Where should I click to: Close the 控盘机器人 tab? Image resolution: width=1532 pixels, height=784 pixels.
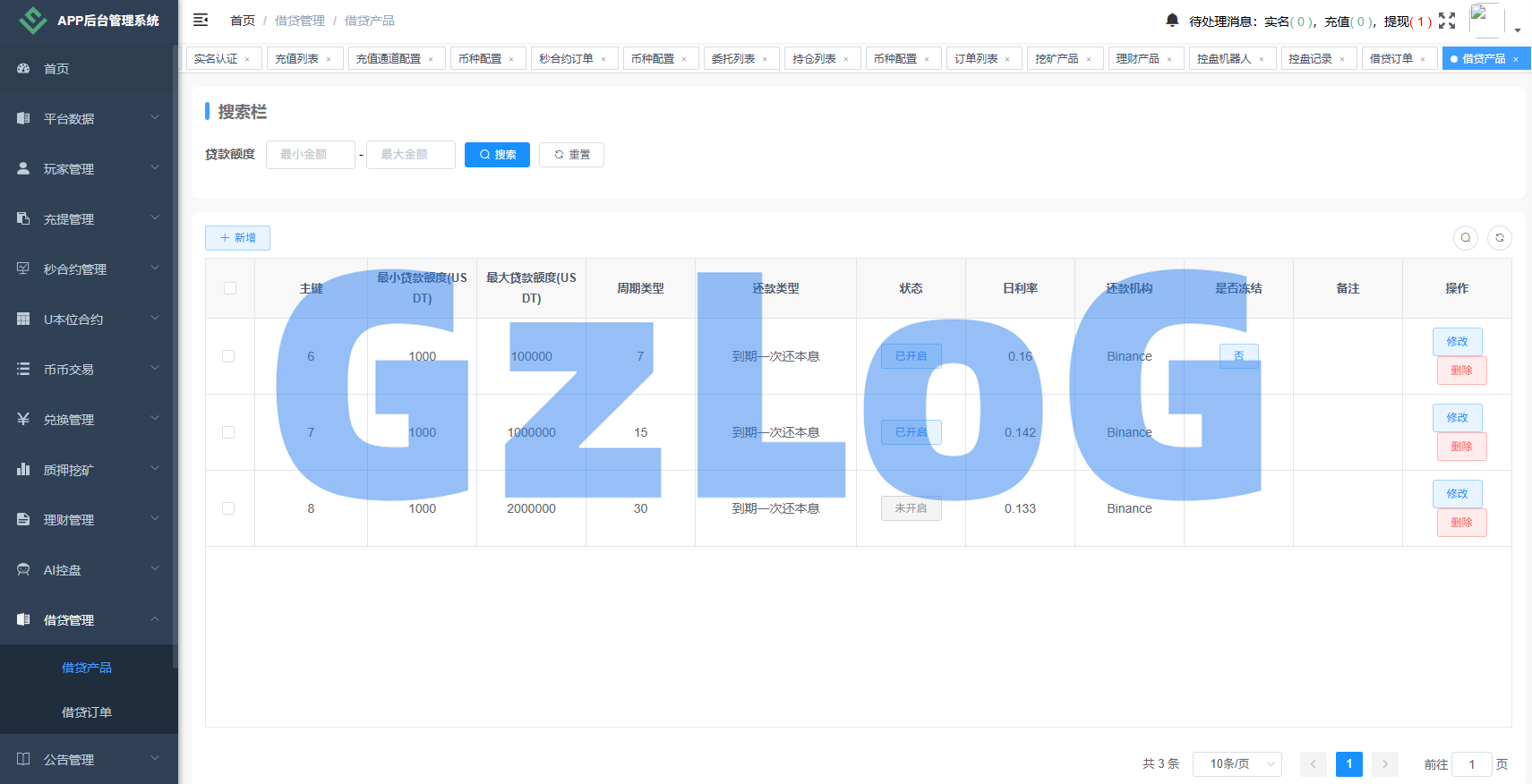1262,59
